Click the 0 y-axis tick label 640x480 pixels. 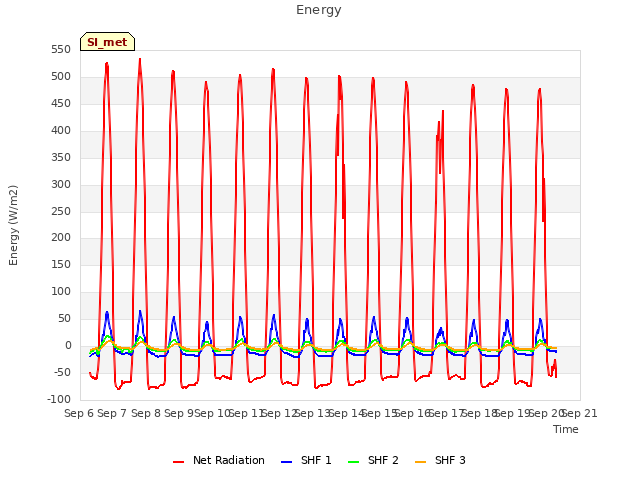68,345
